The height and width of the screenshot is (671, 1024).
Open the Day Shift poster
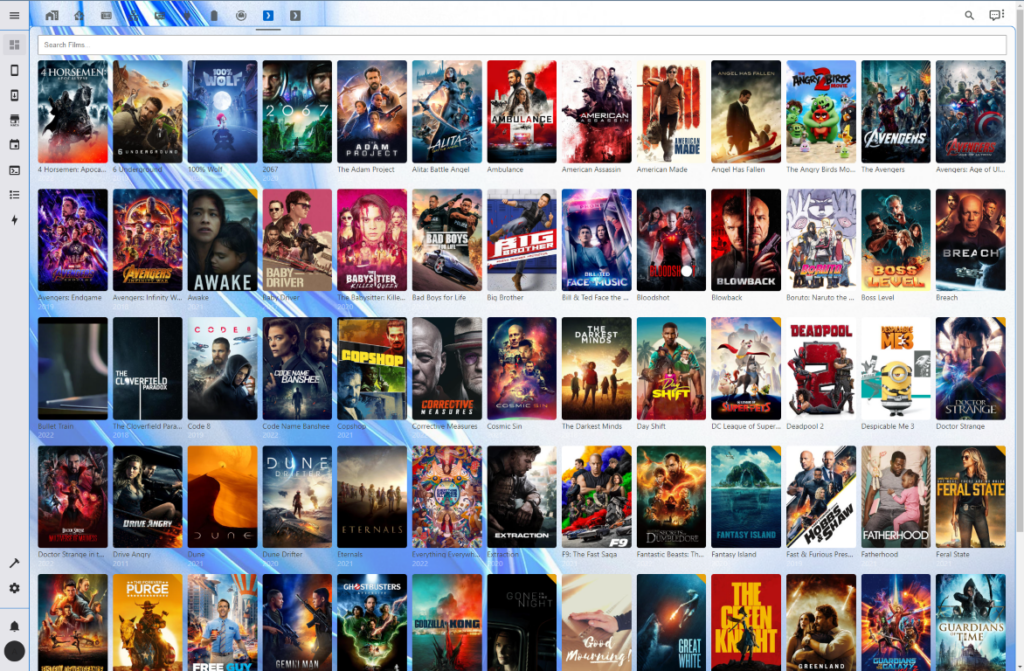coord(671,368)
